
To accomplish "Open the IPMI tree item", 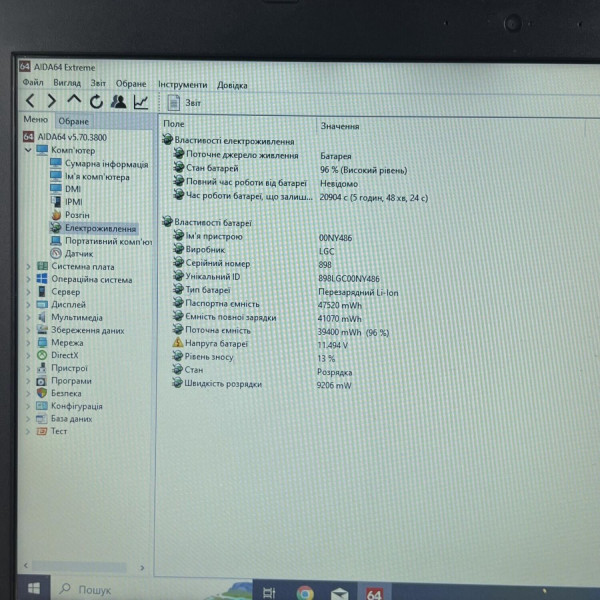I will click(73, 202).
